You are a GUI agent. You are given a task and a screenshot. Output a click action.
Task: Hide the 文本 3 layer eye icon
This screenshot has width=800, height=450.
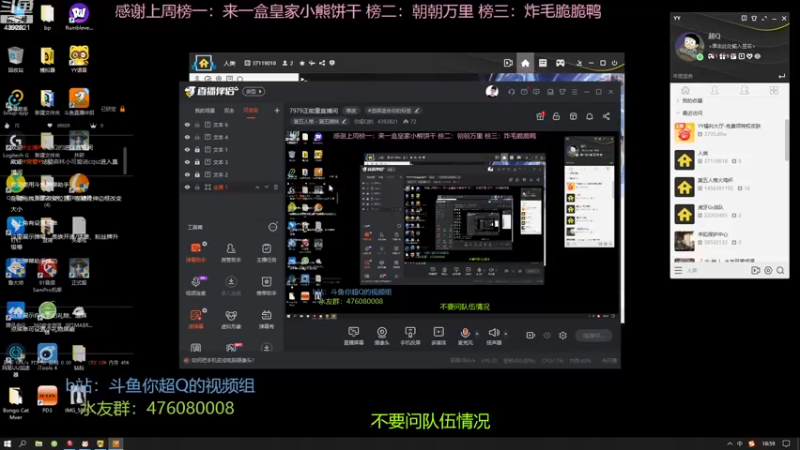187,162
